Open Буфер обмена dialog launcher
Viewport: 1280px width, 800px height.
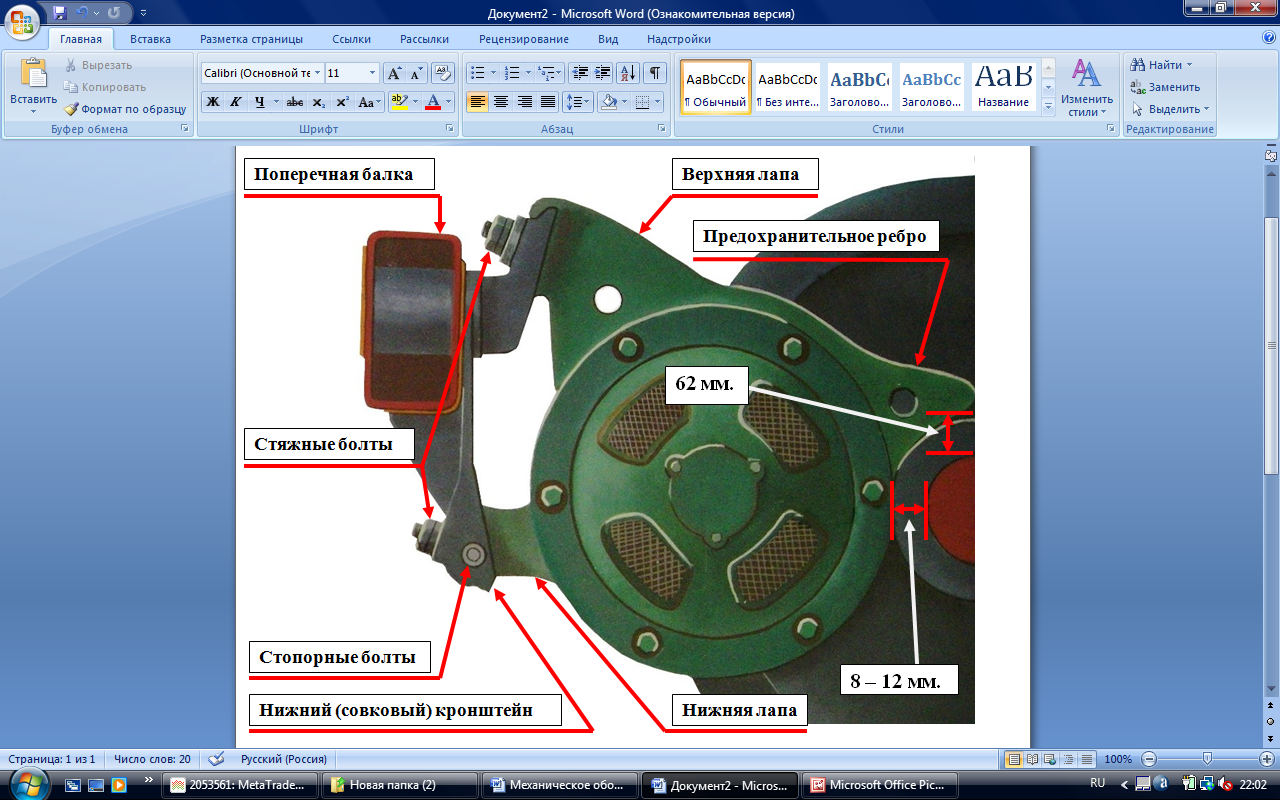(184, 129)
